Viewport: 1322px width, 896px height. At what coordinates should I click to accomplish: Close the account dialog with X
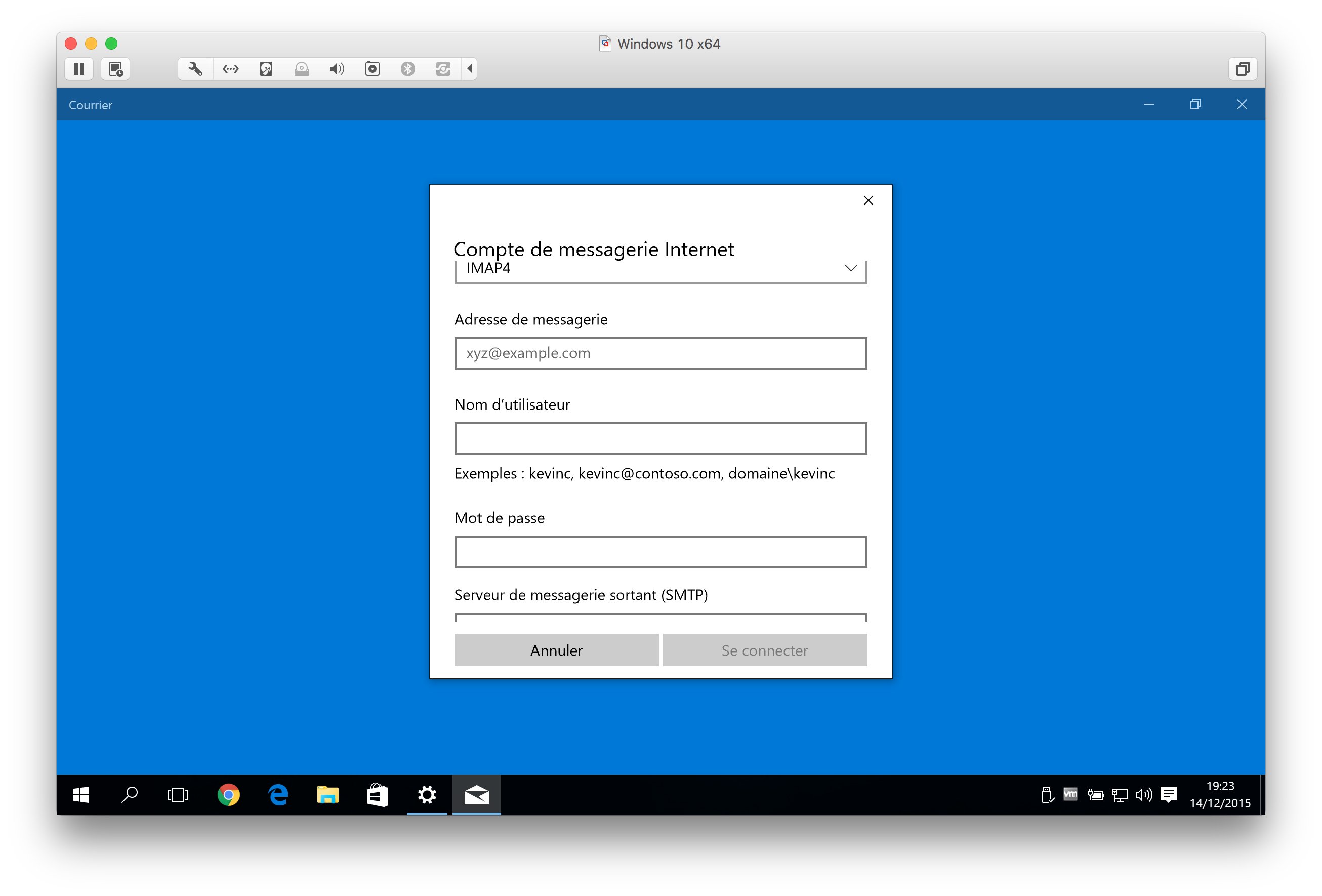[868, 200]
